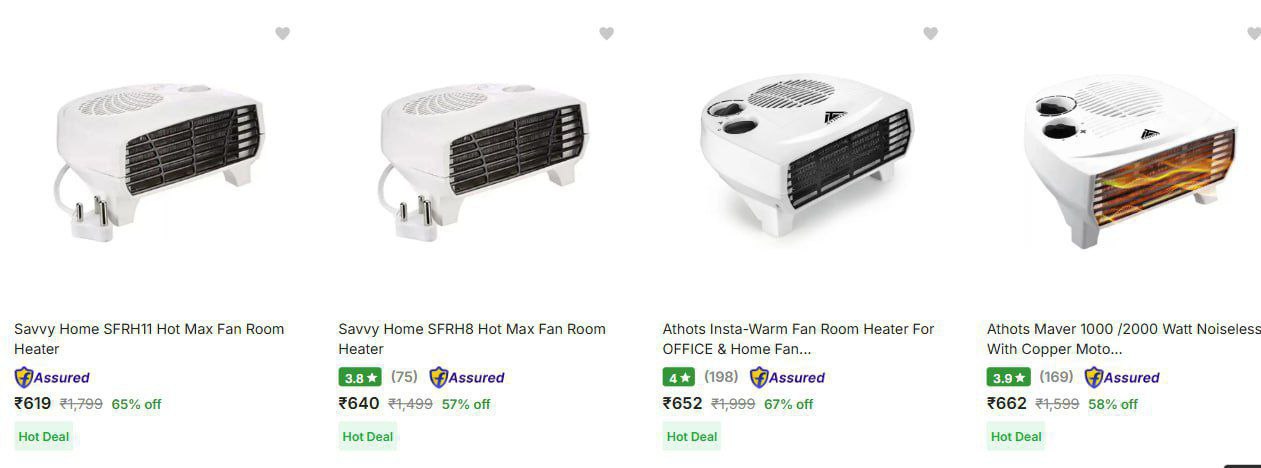Open Savvy Home SFRH8 Hot Max title link
This screenshot has width=1261, height=468.
pyautogui.click(x=472, y=339)
